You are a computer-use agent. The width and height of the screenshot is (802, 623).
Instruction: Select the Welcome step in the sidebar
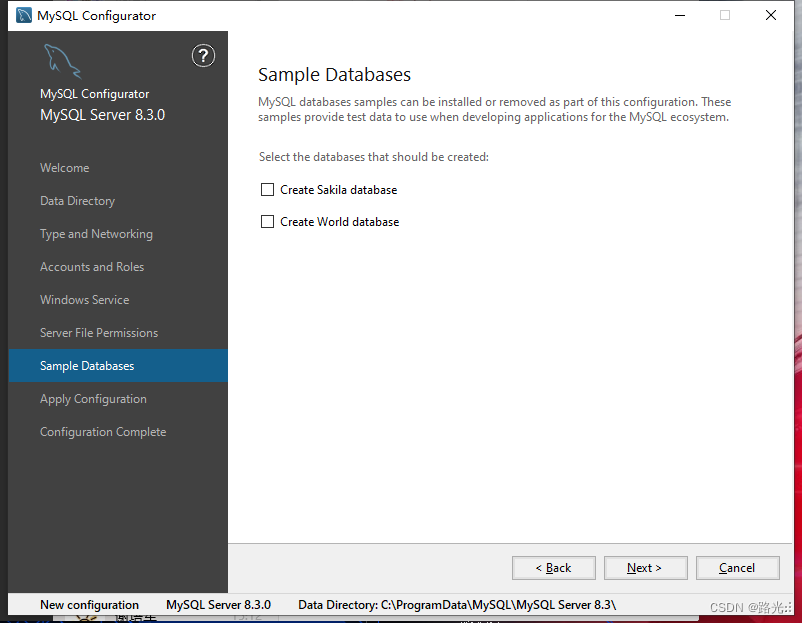(64, 167)
